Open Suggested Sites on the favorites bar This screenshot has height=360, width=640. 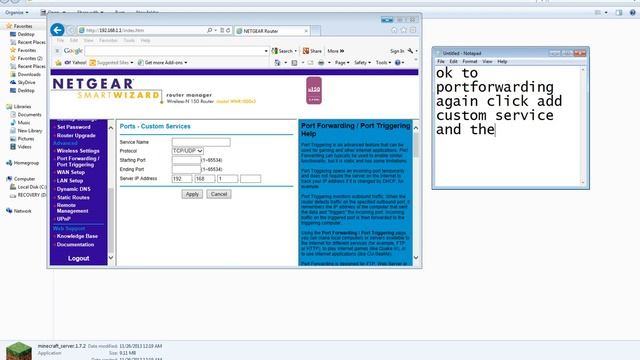pos(111,62)
